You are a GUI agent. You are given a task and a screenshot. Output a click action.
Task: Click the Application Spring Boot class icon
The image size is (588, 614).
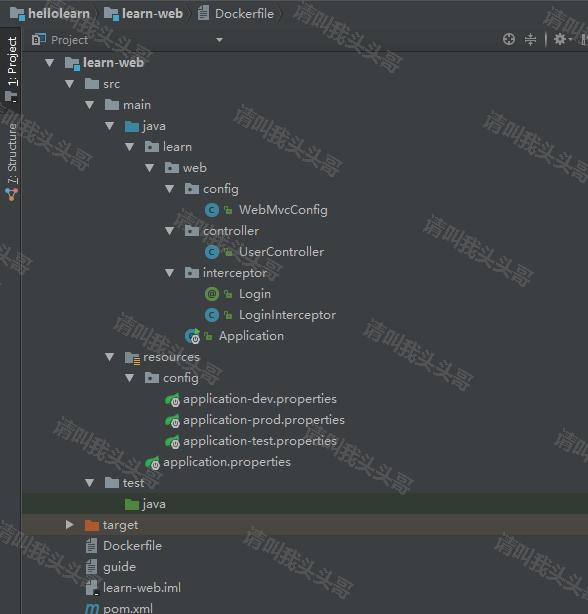193,336
